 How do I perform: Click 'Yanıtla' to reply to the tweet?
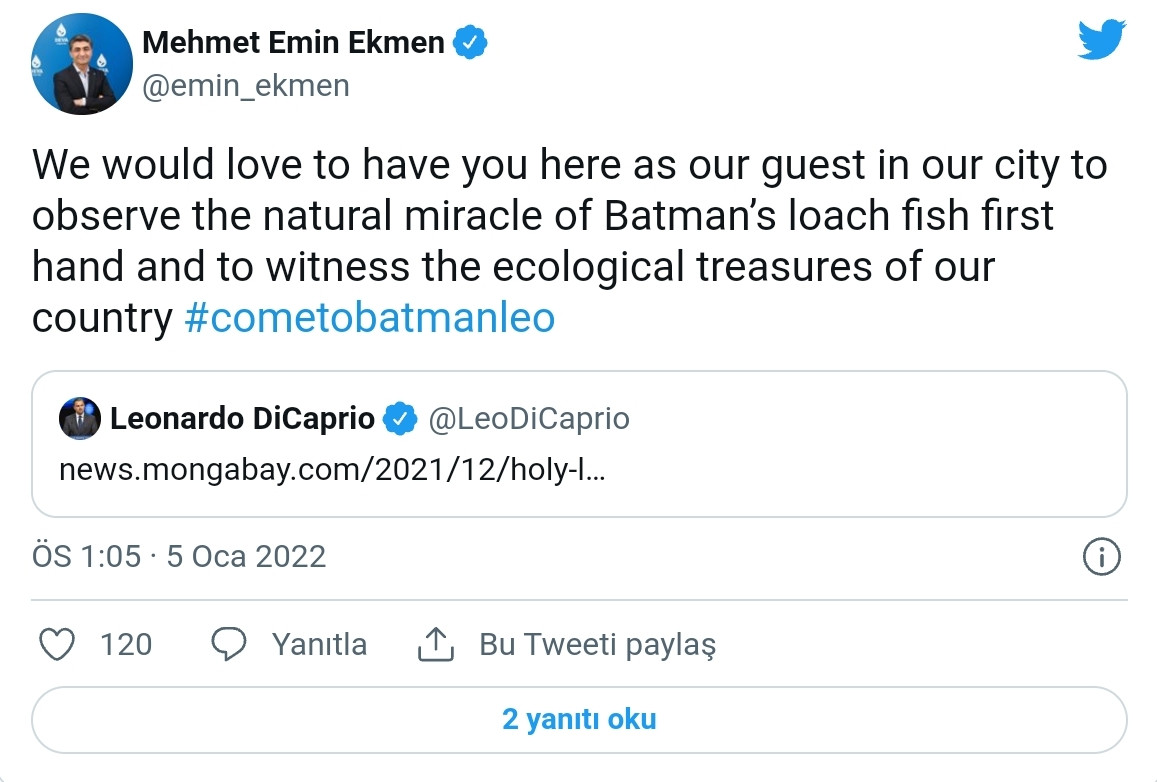pos(319,645)
